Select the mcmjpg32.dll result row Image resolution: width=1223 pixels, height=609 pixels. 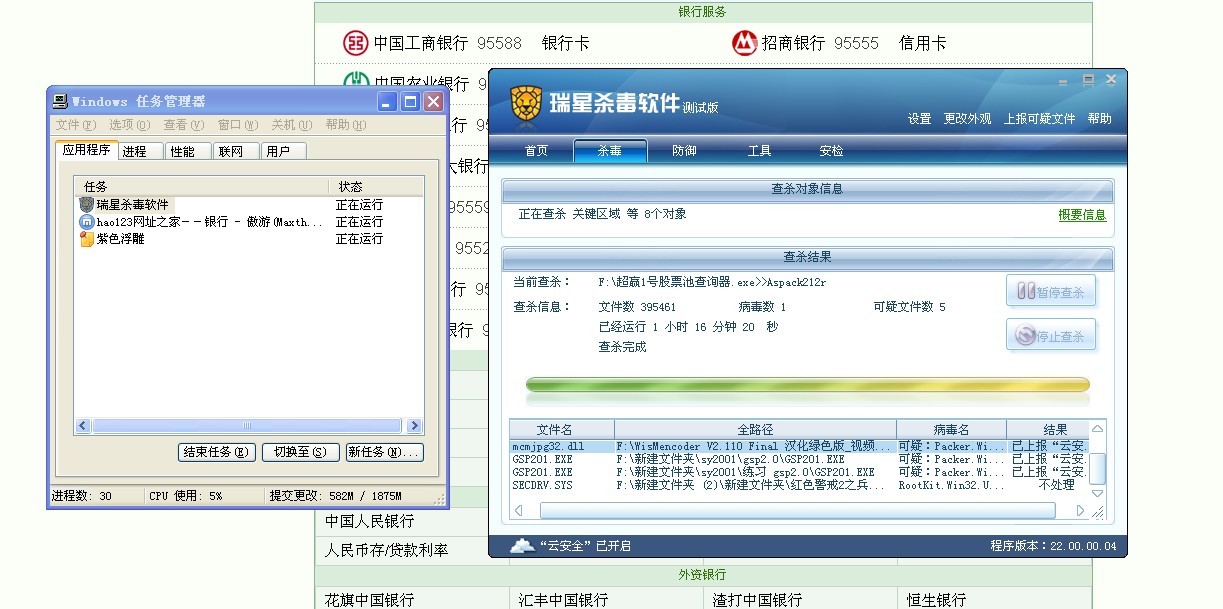pyautogui.click(x=798, y=446)
